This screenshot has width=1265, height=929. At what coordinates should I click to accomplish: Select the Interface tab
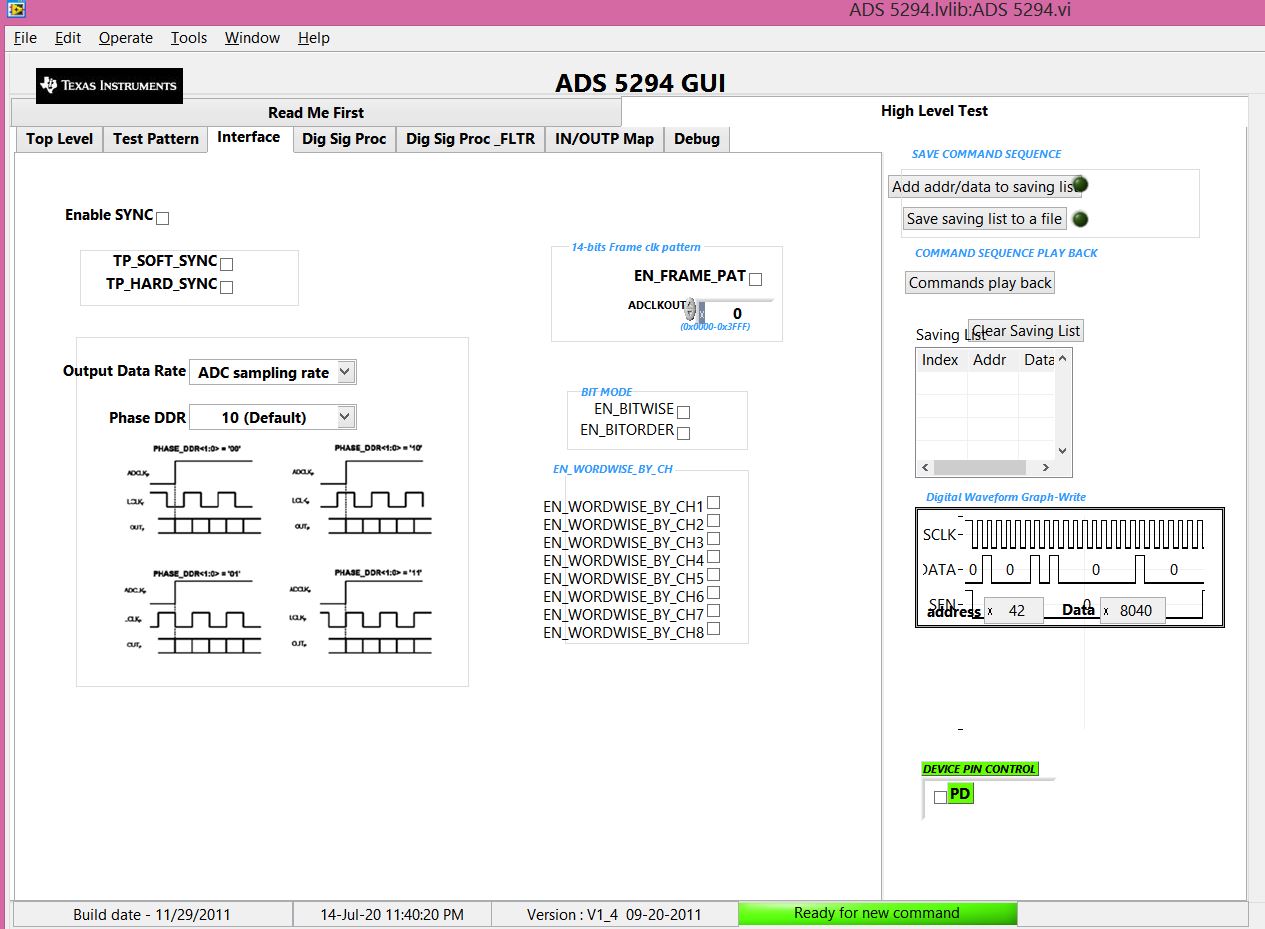point(249,137)
